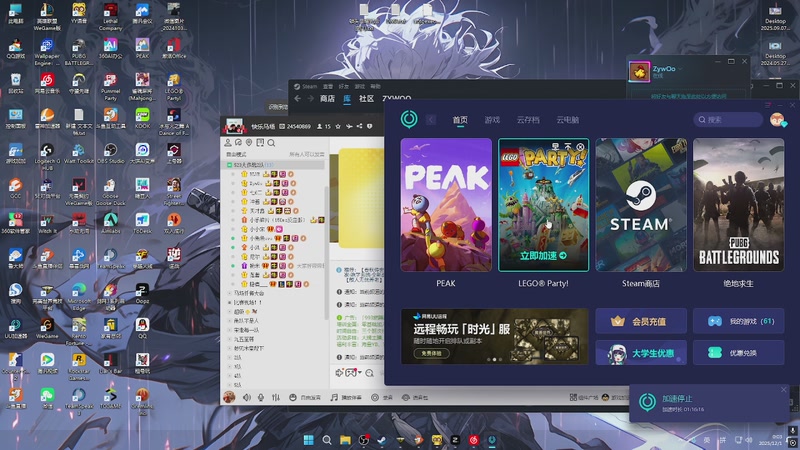Click the location pin icon in YY toolbar

click(x=249, y=143)
